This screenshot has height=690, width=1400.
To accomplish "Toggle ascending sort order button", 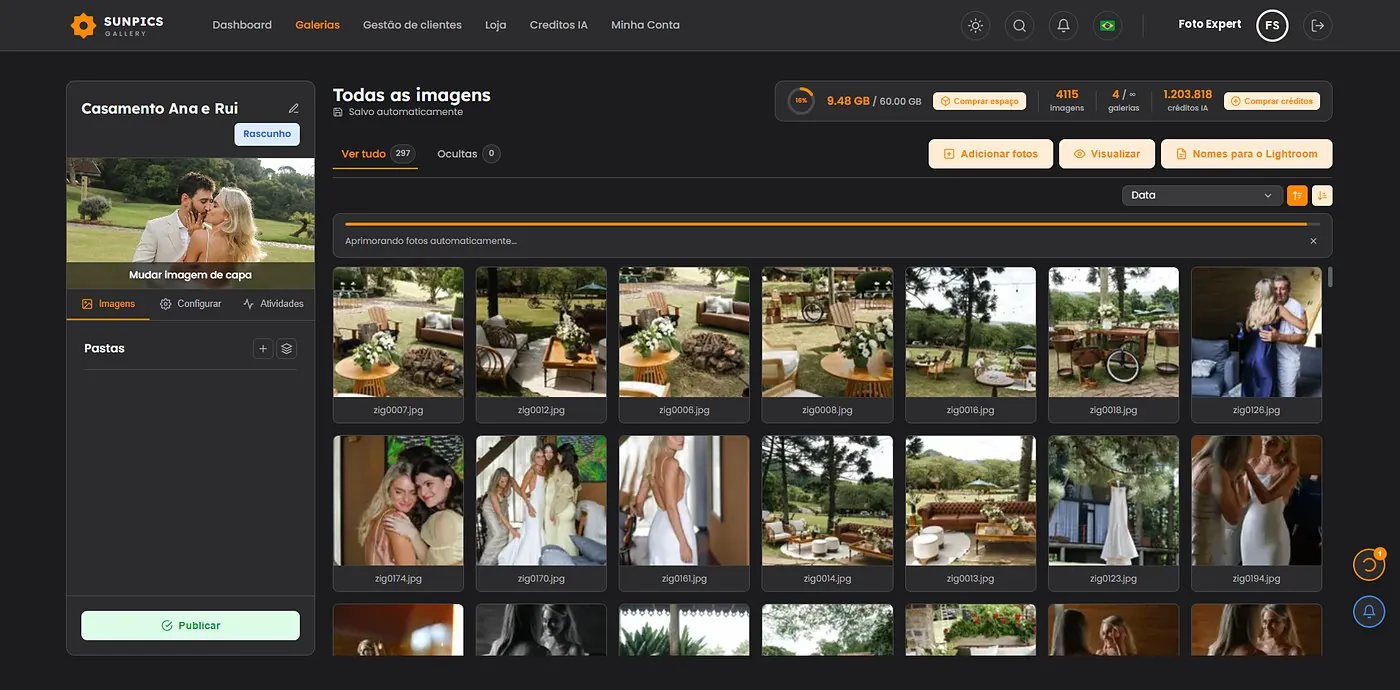I will pyautogui.click(x=1297, y=196).
